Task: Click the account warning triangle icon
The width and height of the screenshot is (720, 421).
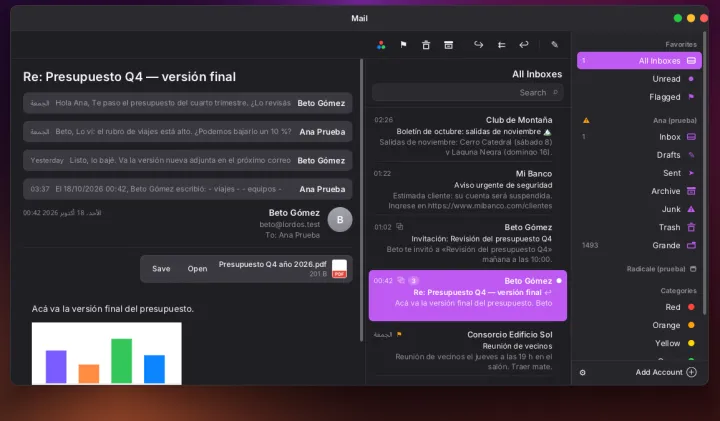Action: tap(586, 121)
